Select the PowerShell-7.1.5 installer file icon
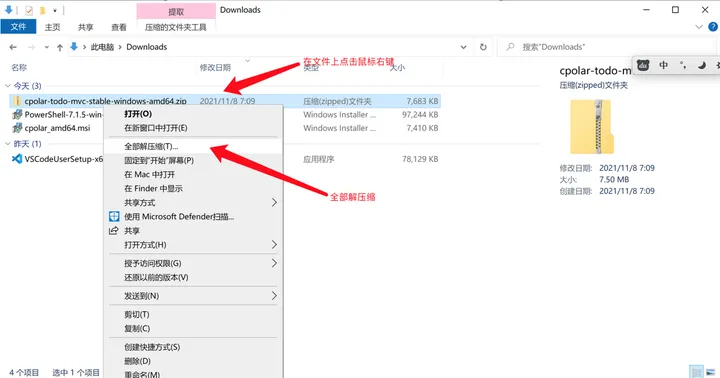 tap(17, 114)
